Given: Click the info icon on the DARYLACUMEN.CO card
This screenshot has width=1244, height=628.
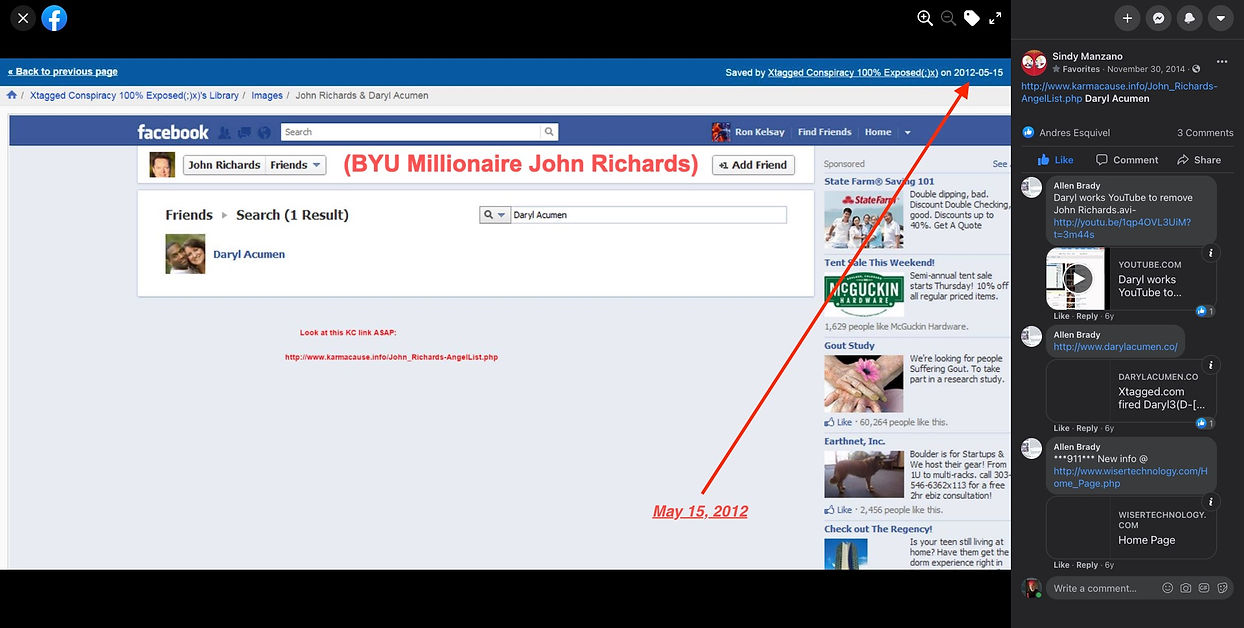Looking at the screenshot, I should tap(1211, 365).
